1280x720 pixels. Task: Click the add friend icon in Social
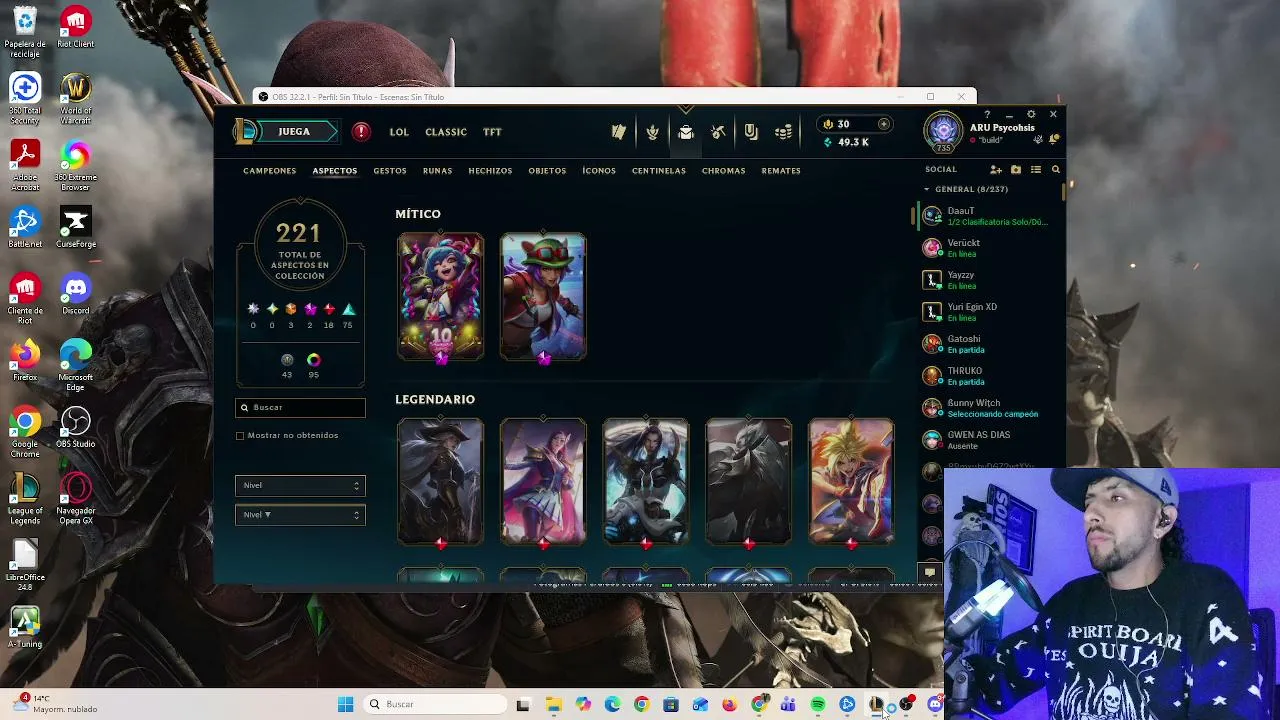(x=996, y=170)
